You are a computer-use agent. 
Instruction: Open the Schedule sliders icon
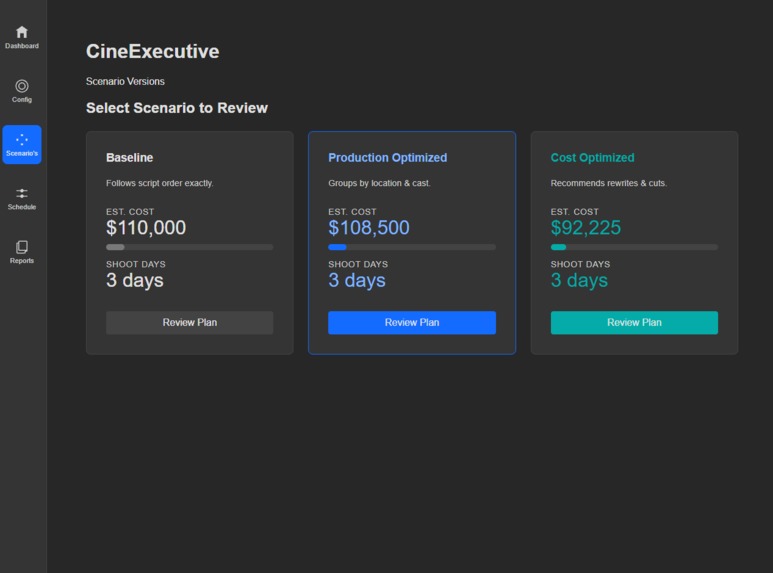(22, 193)
